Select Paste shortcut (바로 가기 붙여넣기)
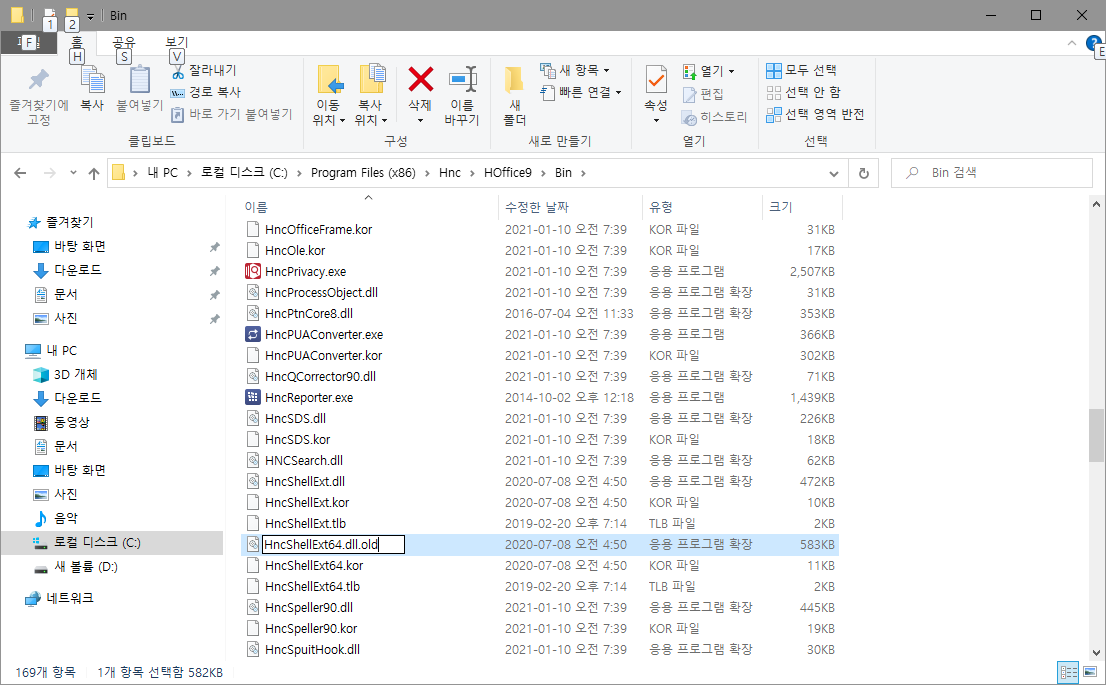 coord(232,114)
